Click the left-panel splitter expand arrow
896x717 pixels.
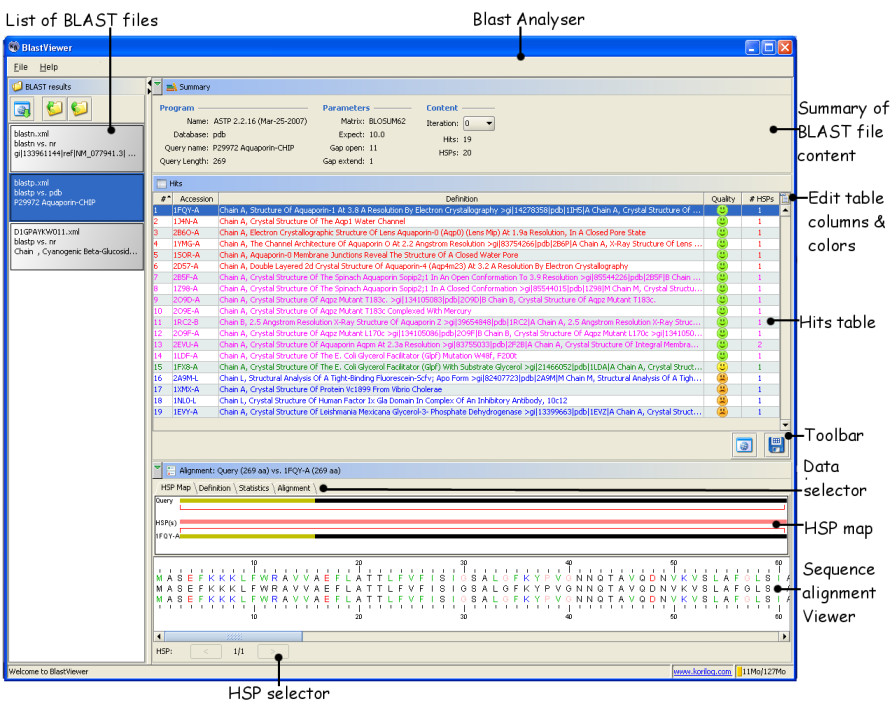149,90
